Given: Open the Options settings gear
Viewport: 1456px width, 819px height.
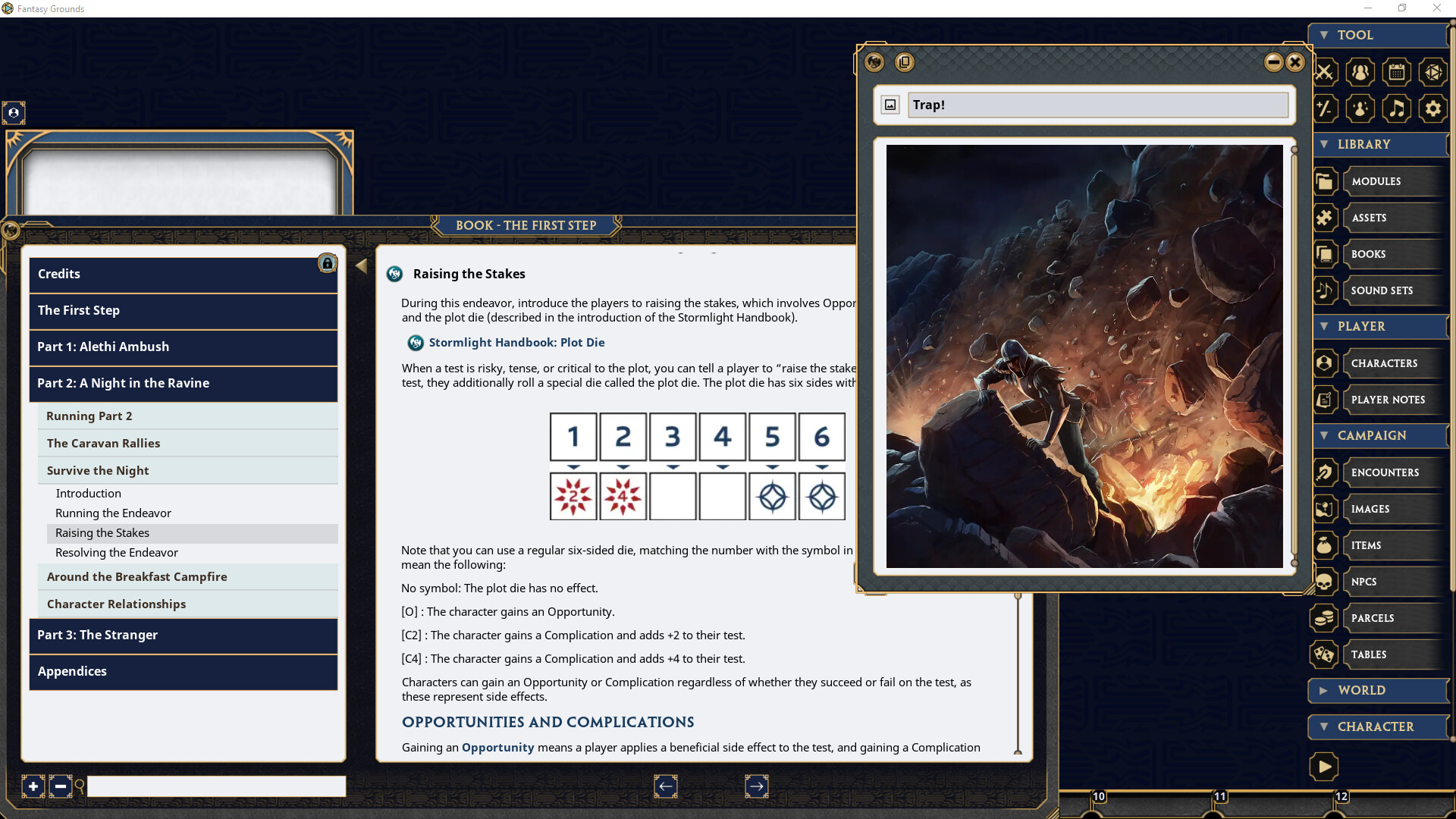Looking at the screenshot, I should (x=1433, y=108).
